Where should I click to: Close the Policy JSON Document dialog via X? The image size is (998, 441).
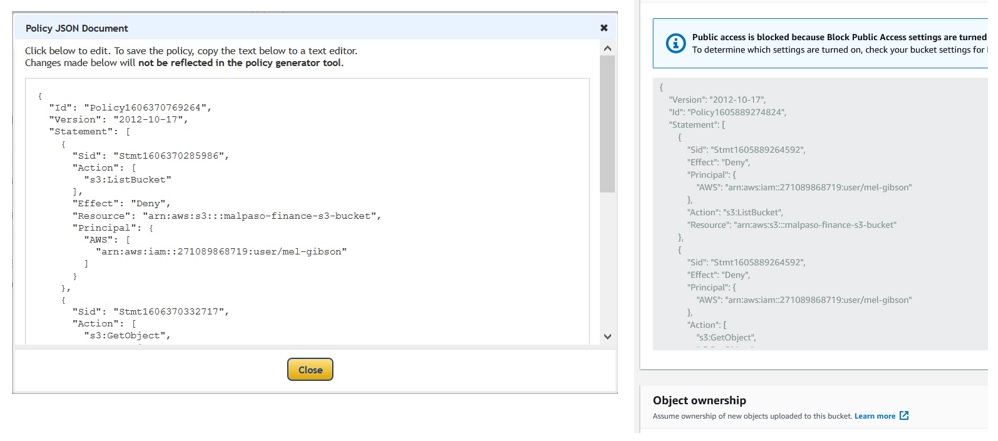pyautogui.click(x=603, y=28)
